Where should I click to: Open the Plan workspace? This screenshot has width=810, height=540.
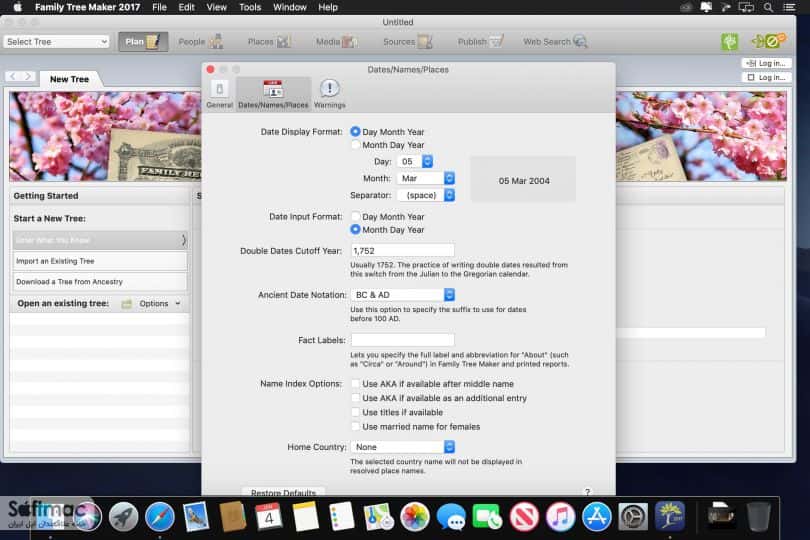tap(143, 42)
